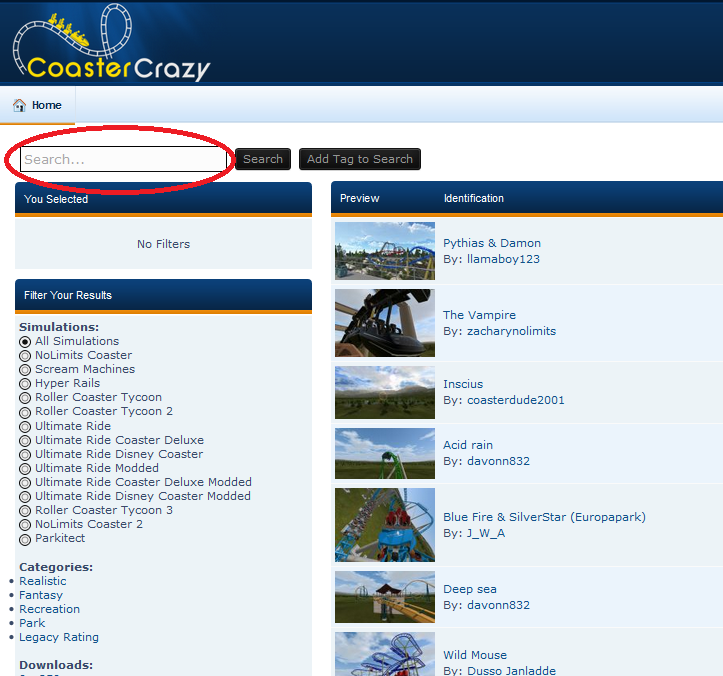
Task: Filter by the Realistic category link
Action: [43, 581]
